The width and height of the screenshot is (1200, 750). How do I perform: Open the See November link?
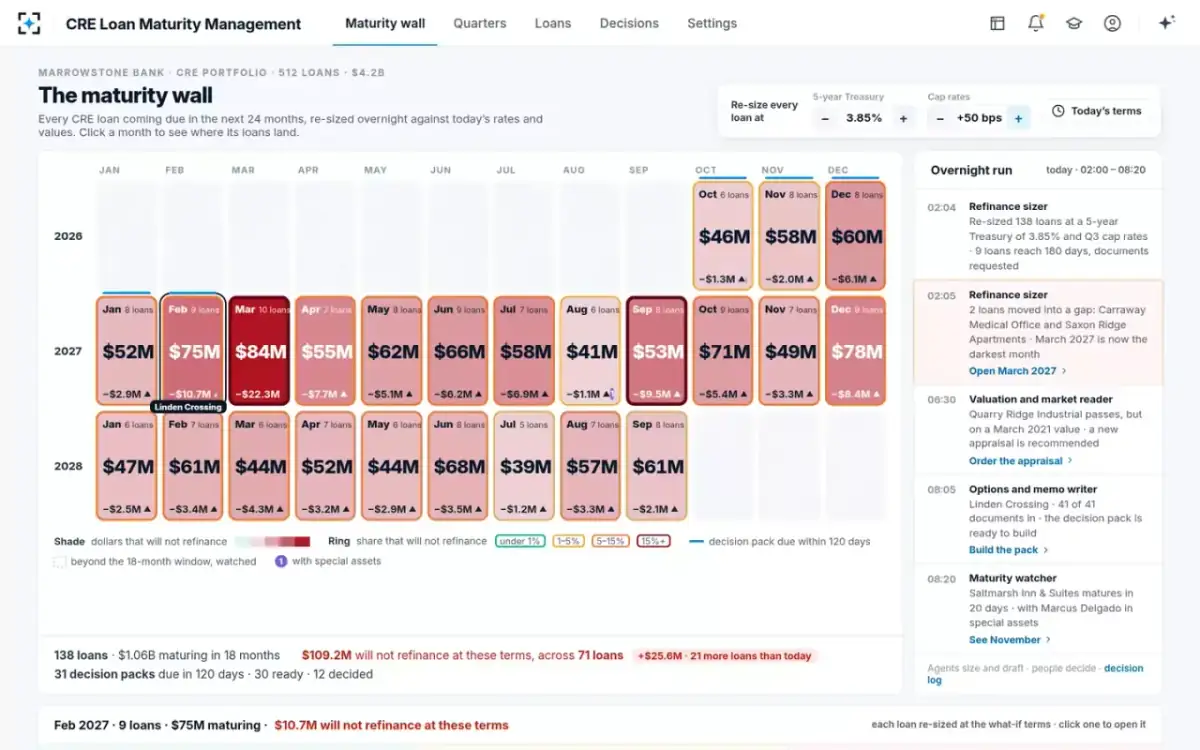[x=1010, y=640]
